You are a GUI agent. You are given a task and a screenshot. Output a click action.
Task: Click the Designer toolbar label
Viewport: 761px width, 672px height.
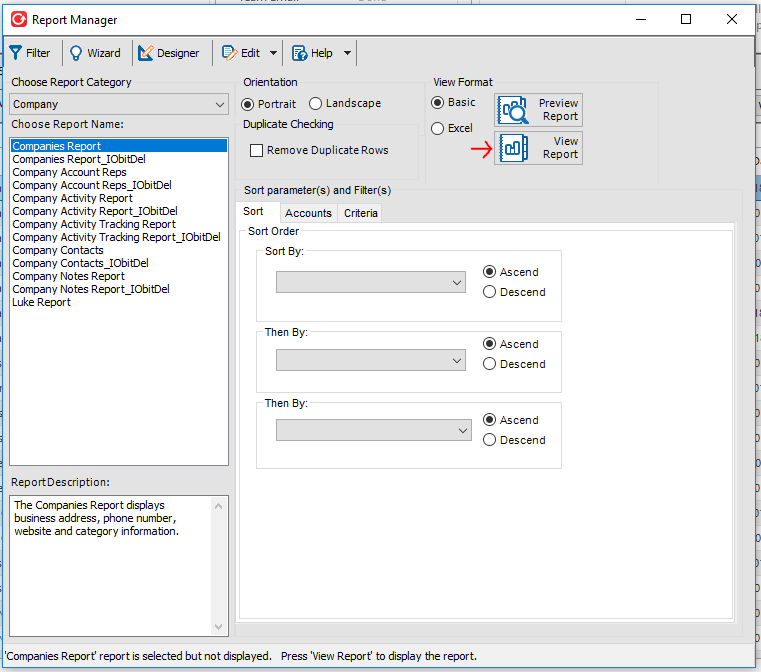(178, 53)
